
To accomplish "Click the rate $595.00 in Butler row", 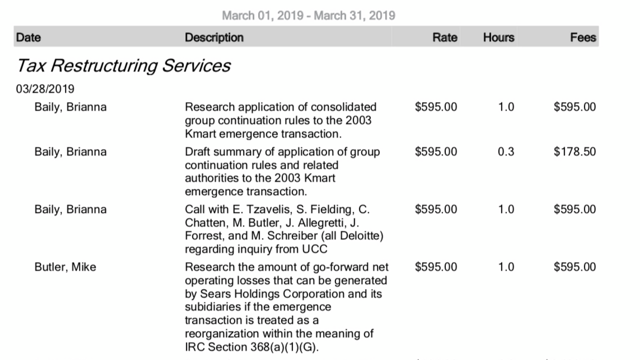I will tap(436, 267).
